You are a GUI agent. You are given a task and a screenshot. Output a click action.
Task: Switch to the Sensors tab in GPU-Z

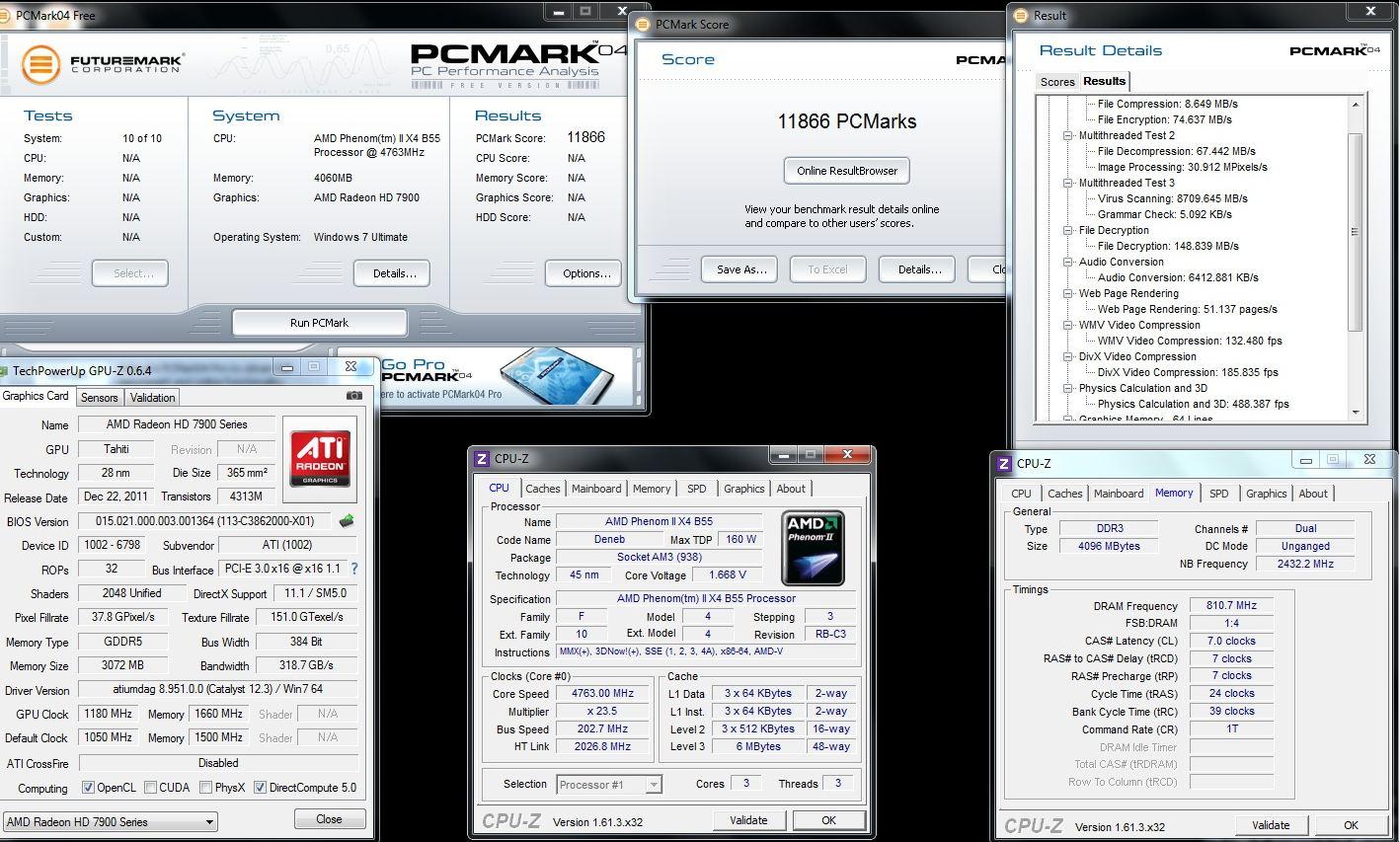point(99,398)
